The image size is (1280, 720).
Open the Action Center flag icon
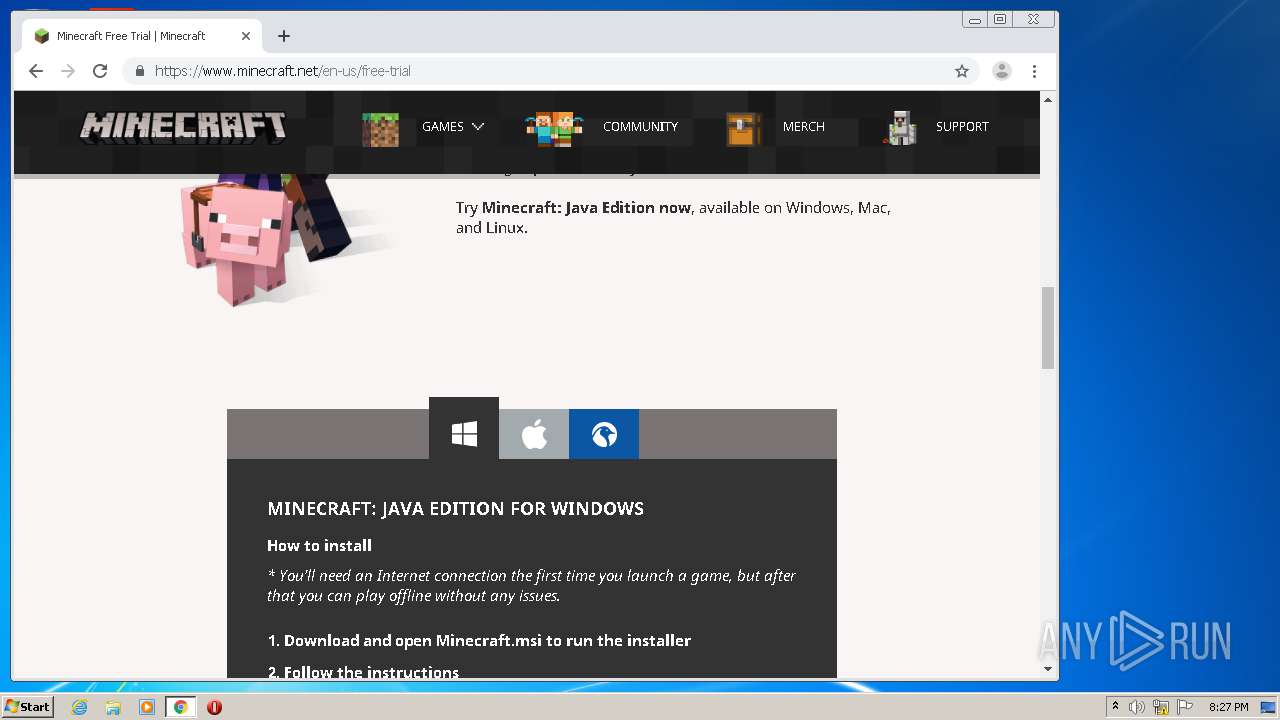pos(1185,707)
